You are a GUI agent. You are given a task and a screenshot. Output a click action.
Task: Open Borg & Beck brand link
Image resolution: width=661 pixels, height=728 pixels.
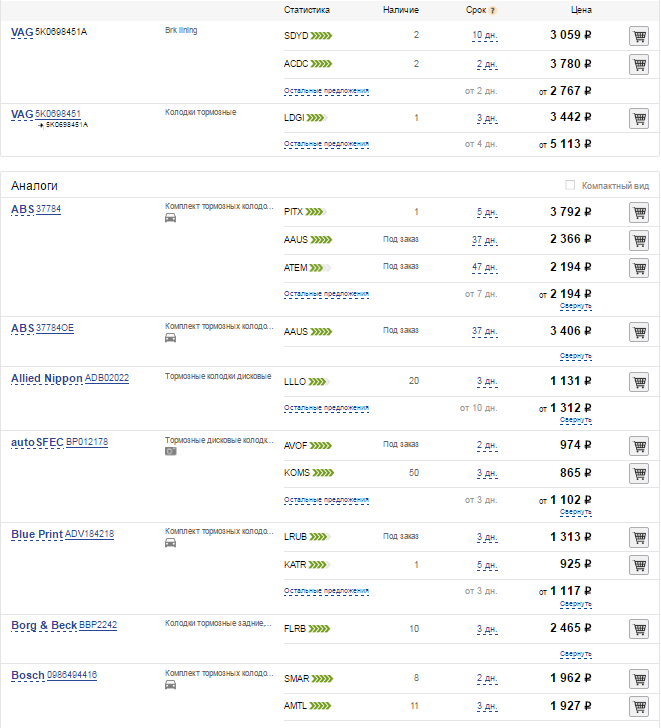44,625
